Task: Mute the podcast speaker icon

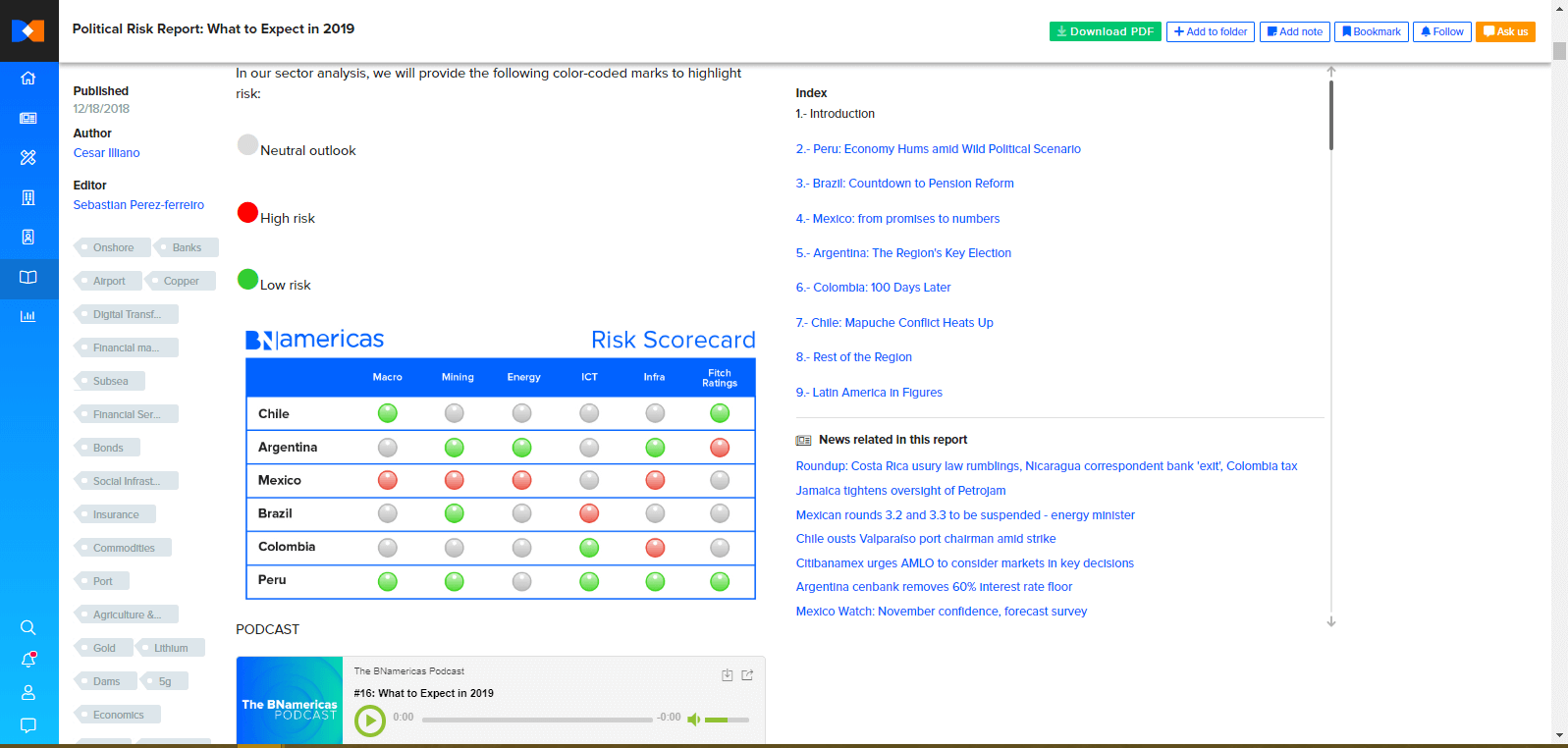Action: coord(694,720)
